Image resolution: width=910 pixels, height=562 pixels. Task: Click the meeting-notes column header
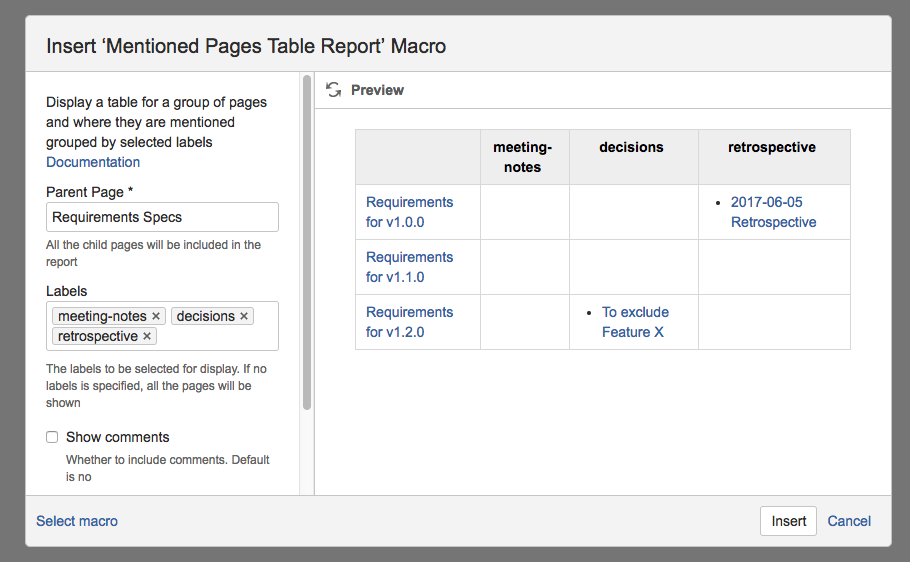(x=523, y=157)
